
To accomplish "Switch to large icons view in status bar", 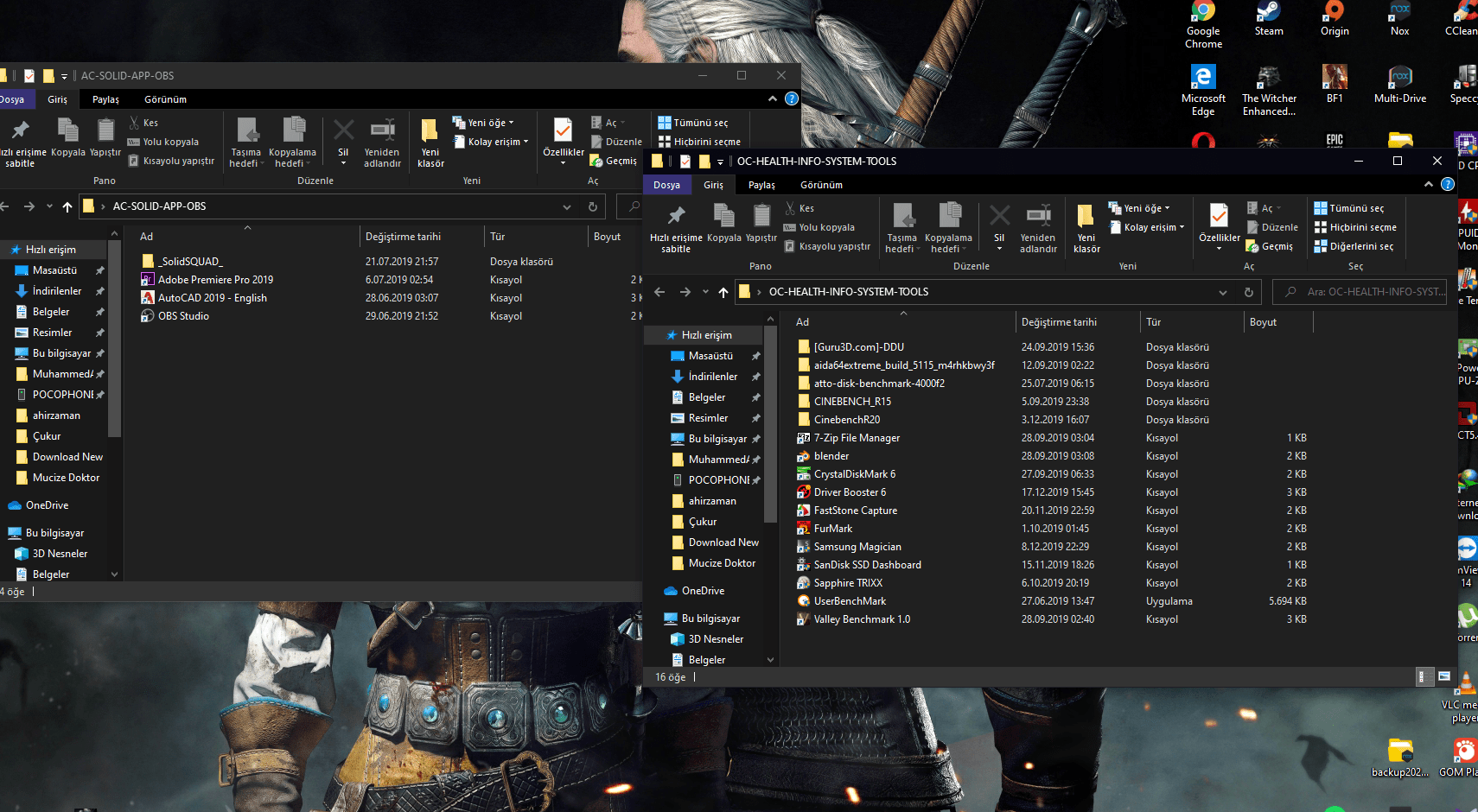I will coord(1444,676).
